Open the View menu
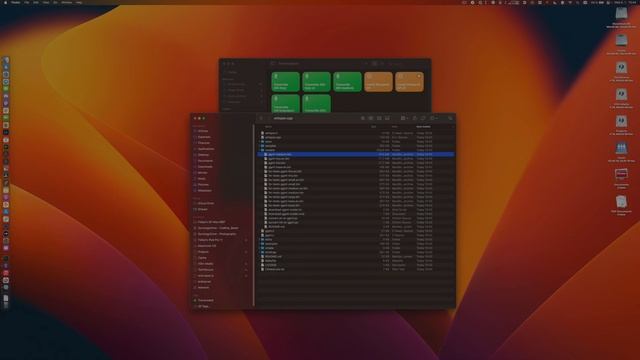 click(46, 2)
